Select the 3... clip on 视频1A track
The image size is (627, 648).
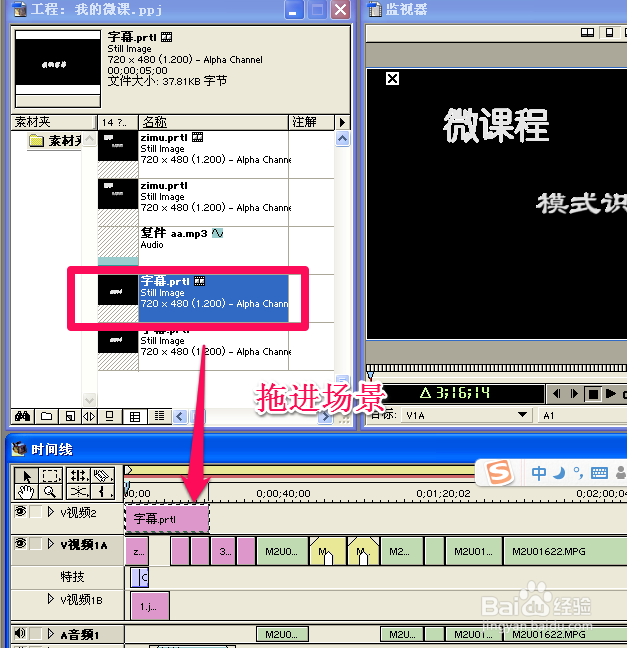tap(223, 551)
